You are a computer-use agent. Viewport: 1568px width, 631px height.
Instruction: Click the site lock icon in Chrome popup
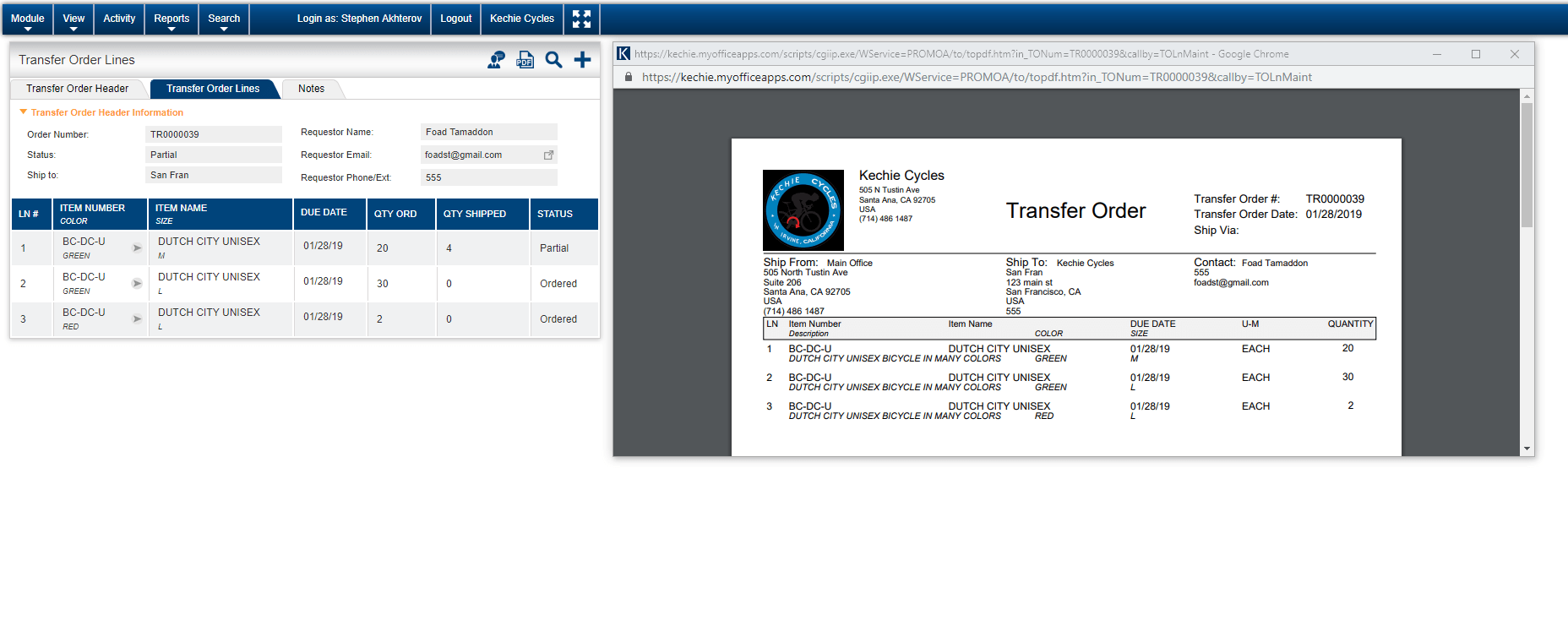(x=628, y=77)
